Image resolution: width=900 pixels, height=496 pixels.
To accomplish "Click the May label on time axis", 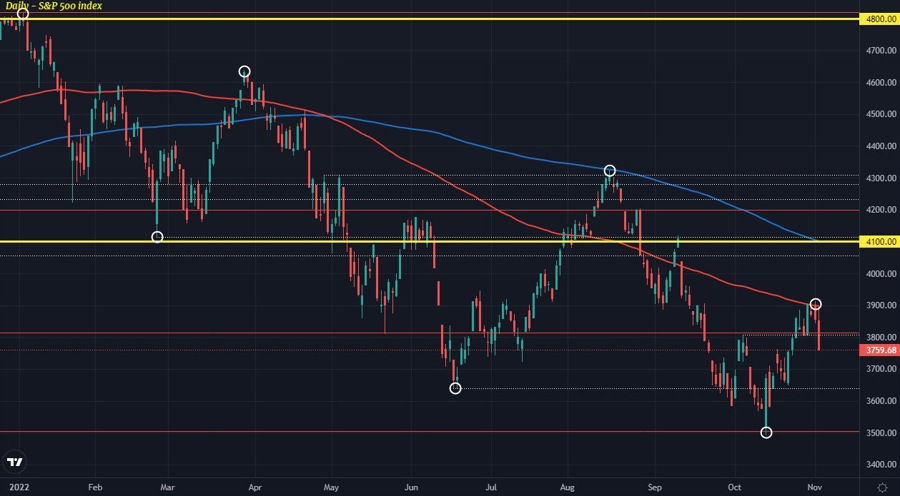I will 332,486.
